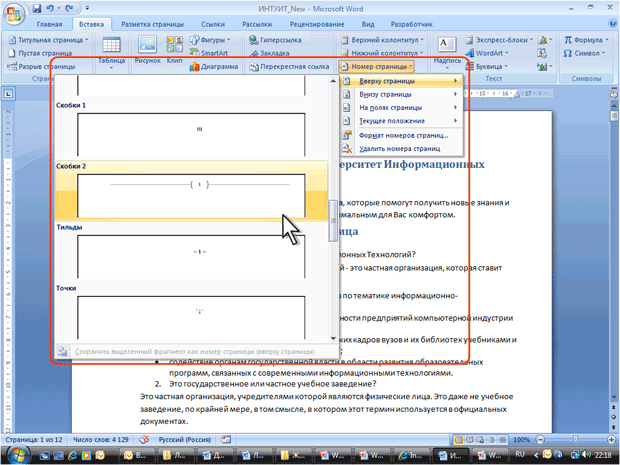Screen dimensions: 620x465
Task: Click the Номер страницы button
Action: tap(376, 66)
